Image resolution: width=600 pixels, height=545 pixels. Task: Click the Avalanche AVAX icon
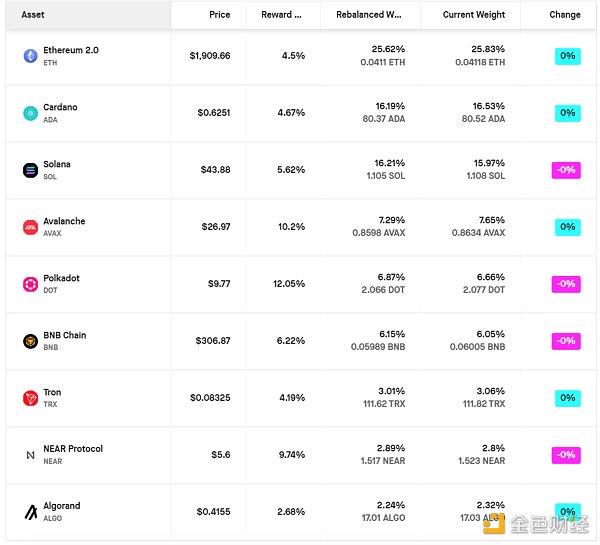click(30, 227)
